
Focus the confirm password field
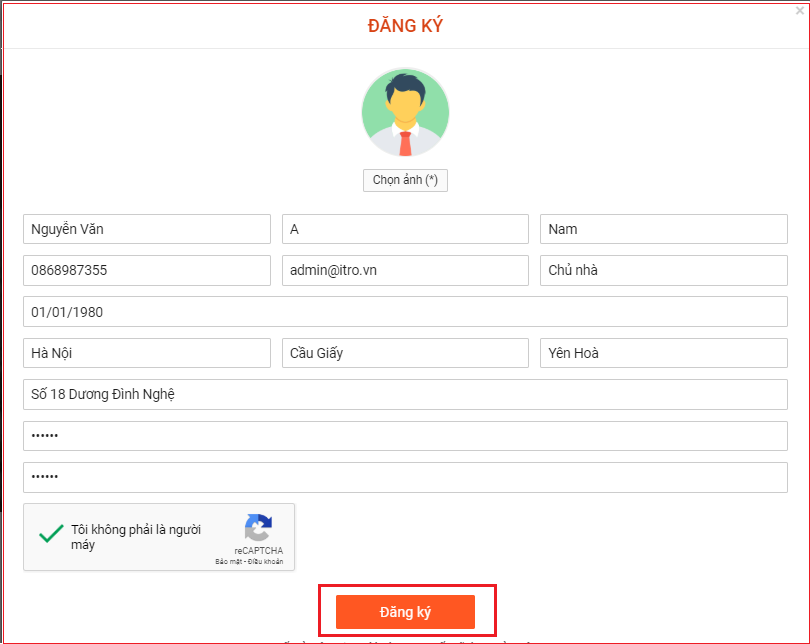click(x=405, y=477)
